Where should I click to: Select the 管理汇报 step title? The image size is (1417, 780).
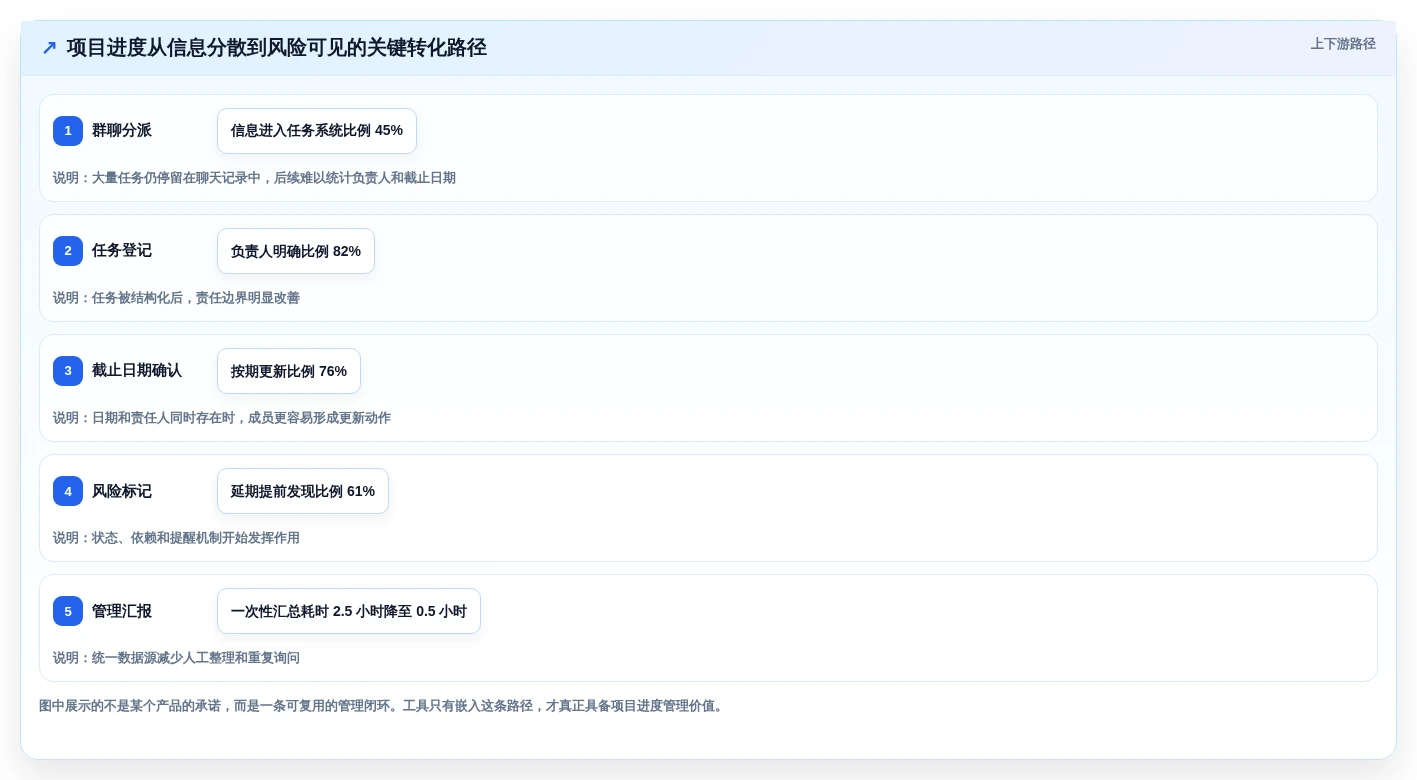[122, 611]
